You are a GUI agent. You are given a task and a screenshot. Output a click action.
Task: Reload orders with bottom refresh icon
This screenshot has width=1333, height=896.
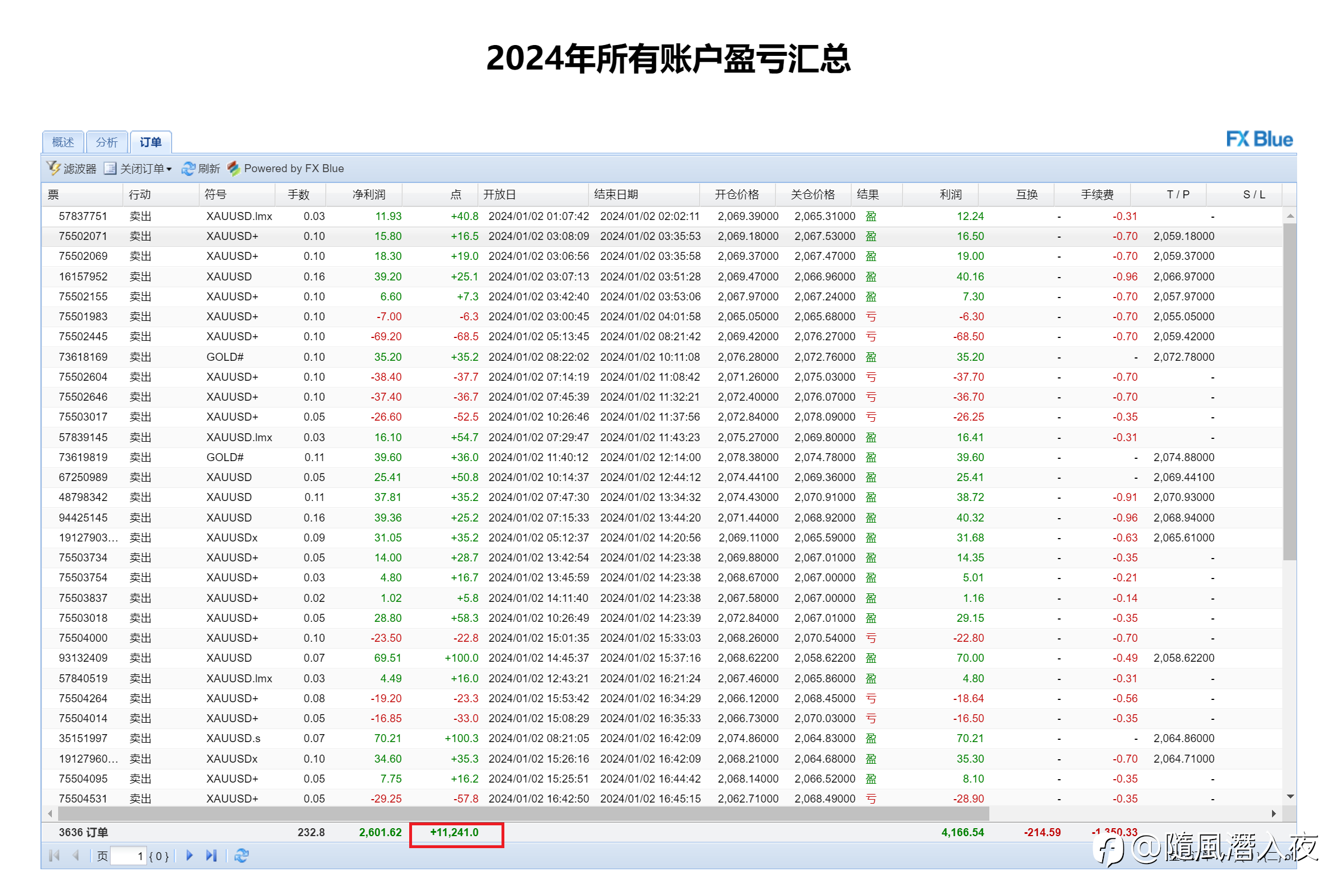tap(242, 856)
